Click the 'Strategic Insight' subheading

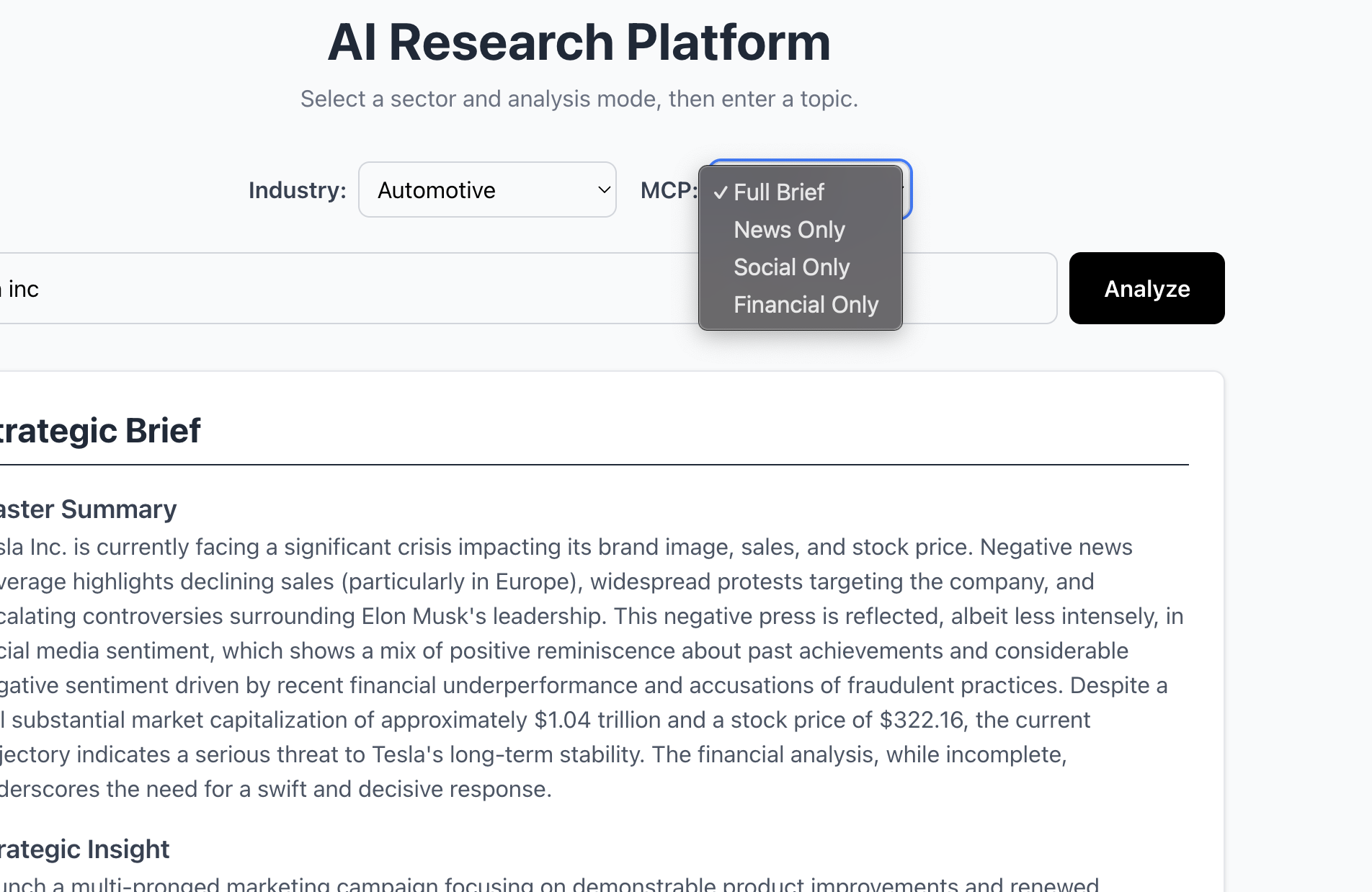pos(84,849)
